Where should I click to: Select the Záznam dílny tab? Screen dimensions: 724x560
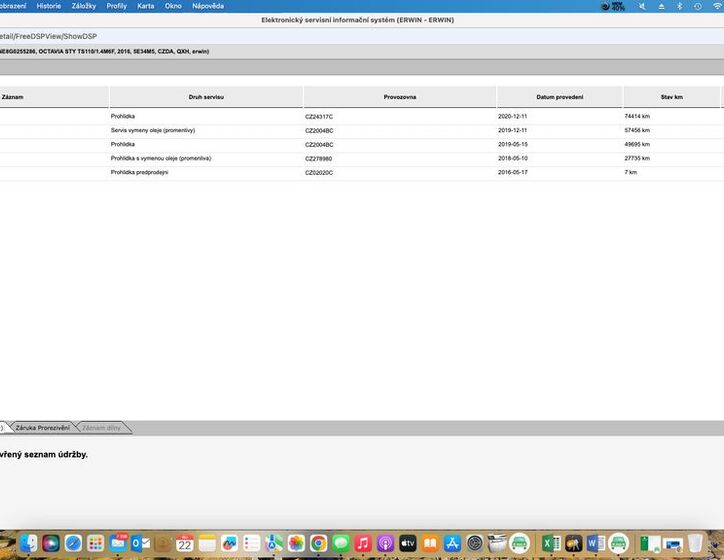pos(103,428)
